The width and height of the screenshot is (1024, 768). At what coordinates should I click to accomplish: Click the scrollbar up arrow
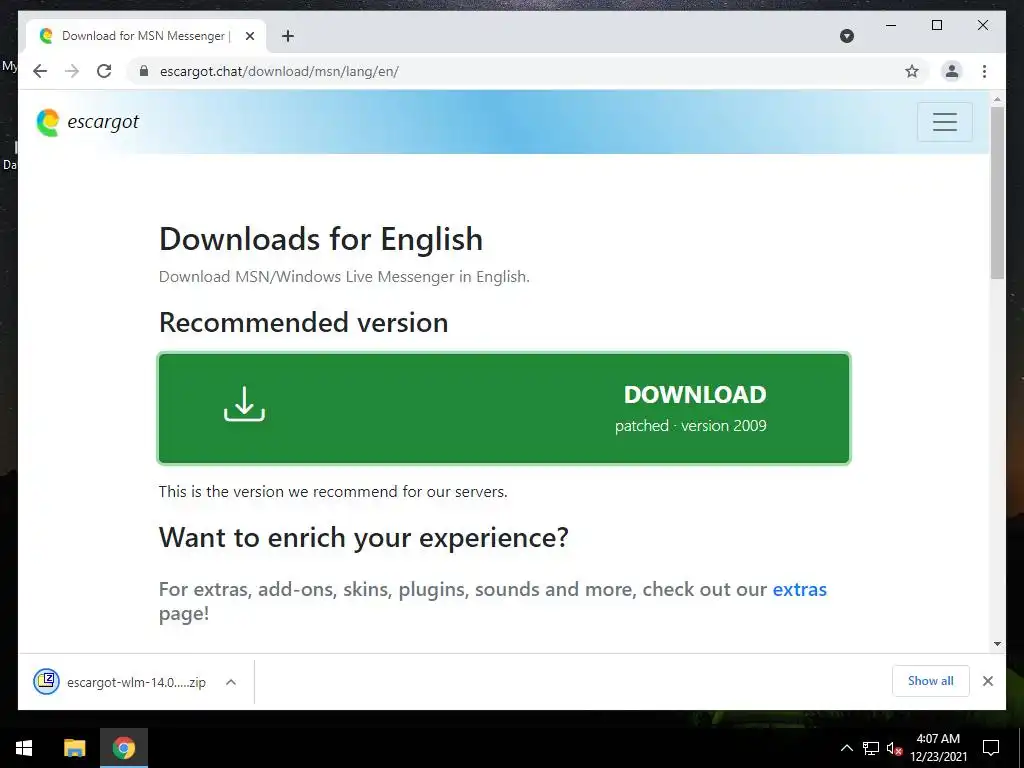[x=997, y=100]
